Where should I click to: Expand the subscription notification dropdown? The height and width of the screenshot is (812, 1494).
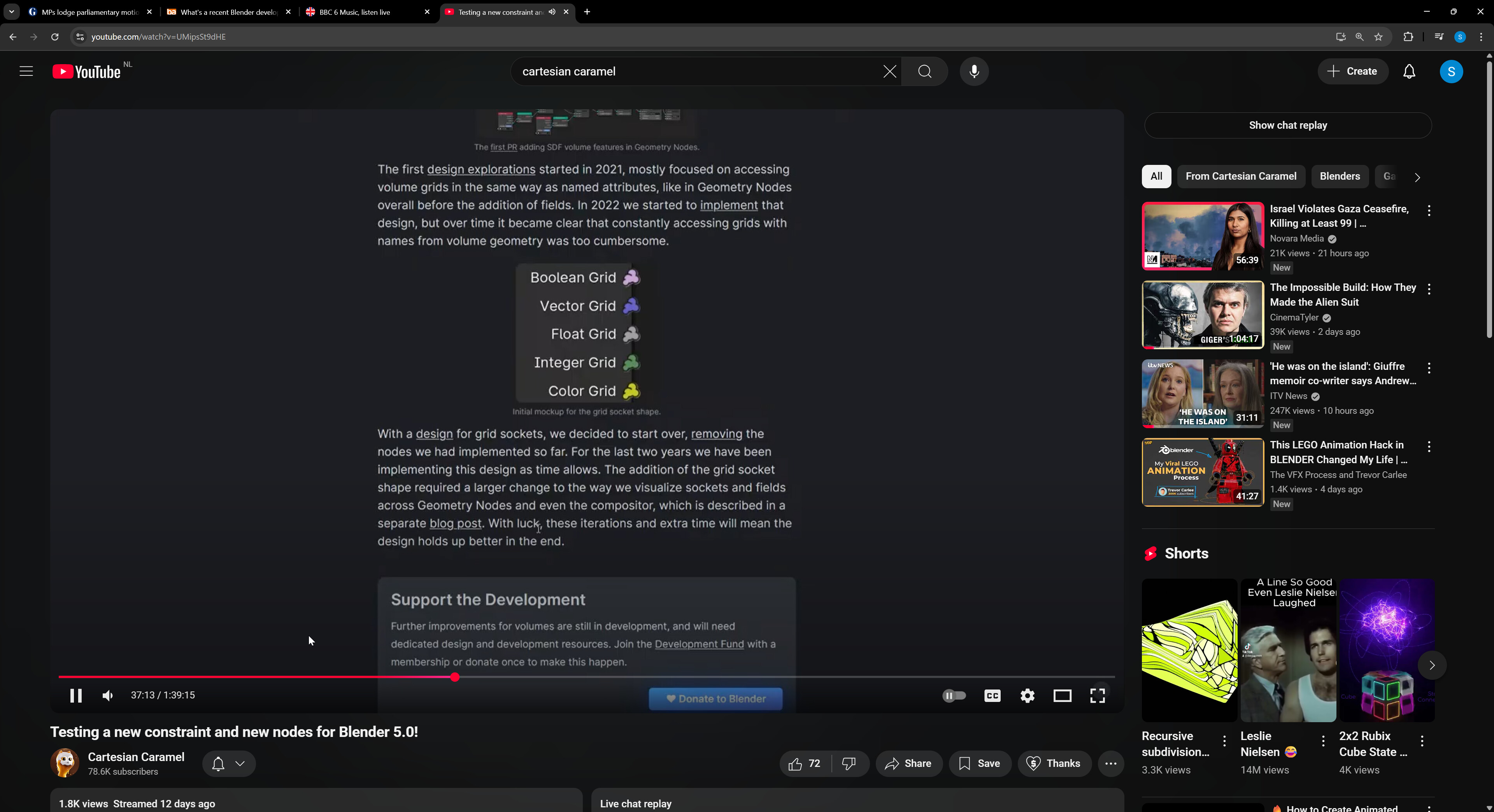229,763
